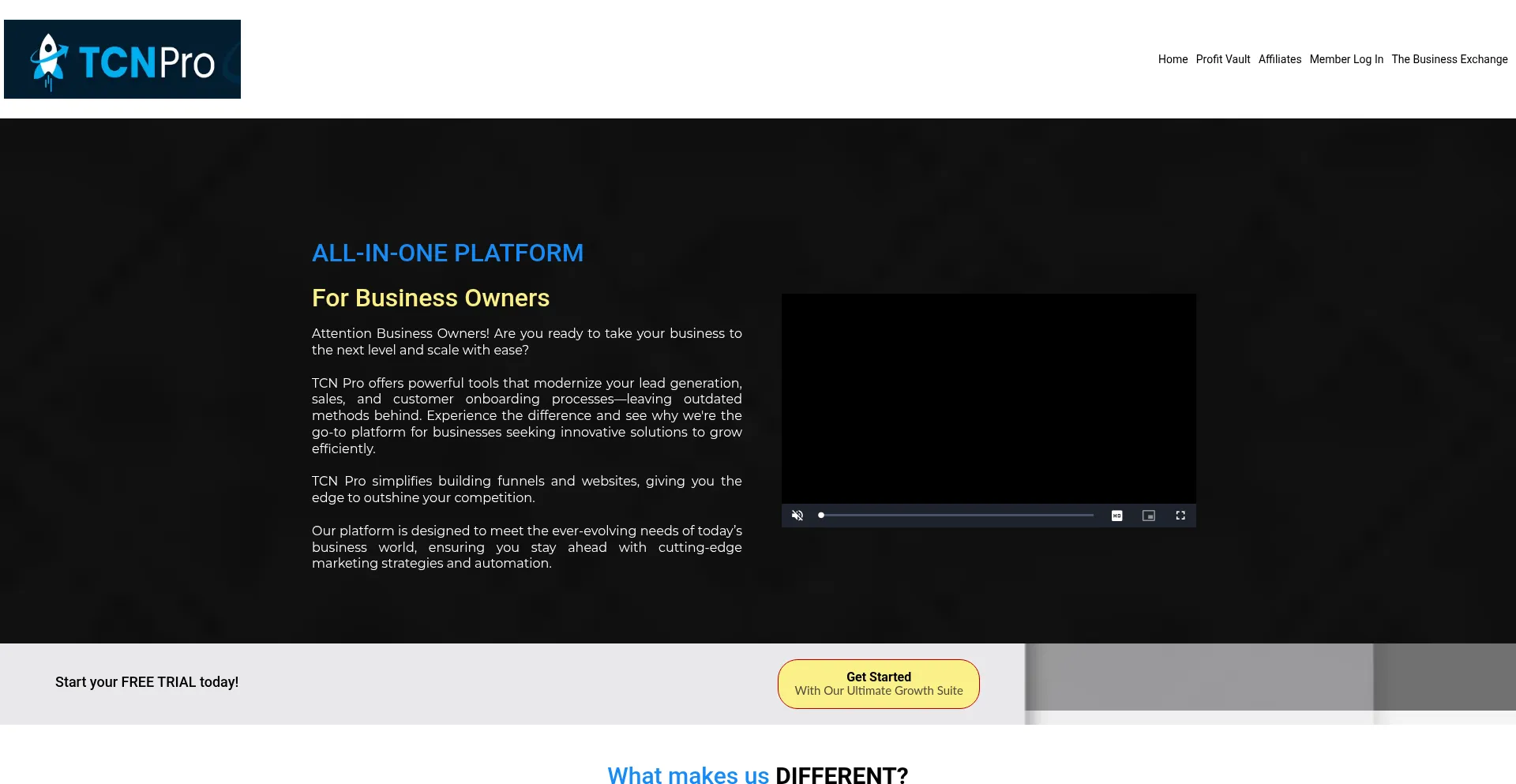Open picture-in-picture mode on the video
This screenshot has height=784, width=1516.
coord(1149,516)
